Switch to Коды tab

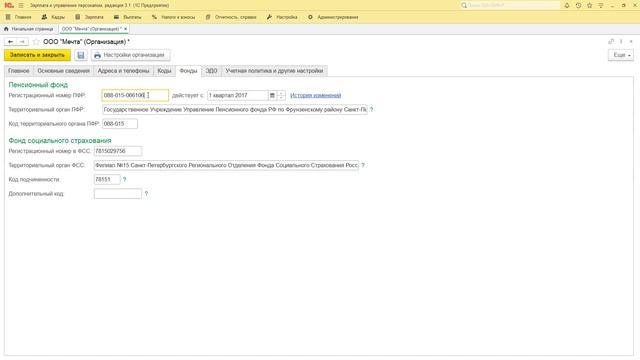(164, 71)
